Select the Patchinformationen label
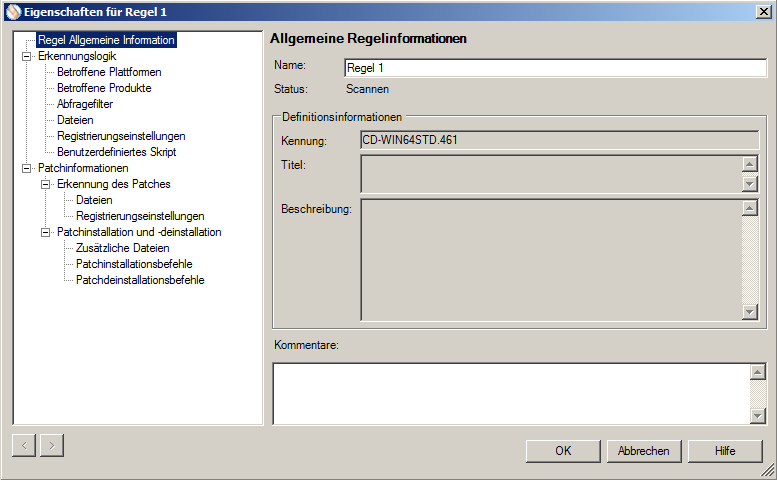This screenshot has width=777, height=480. pyautogui.click(x=83, y=168)
